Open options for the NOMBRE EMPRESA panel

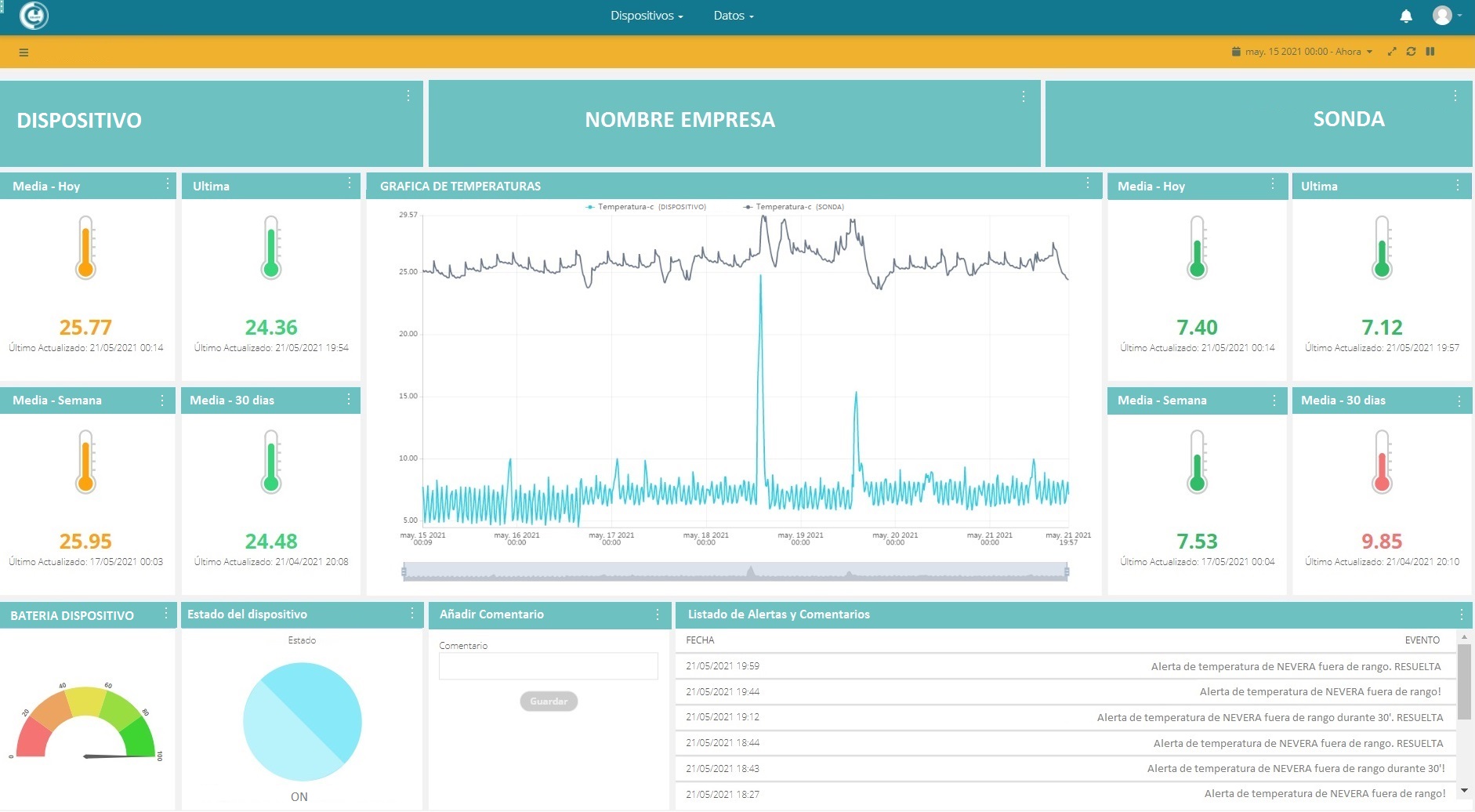coord(1024,96)
